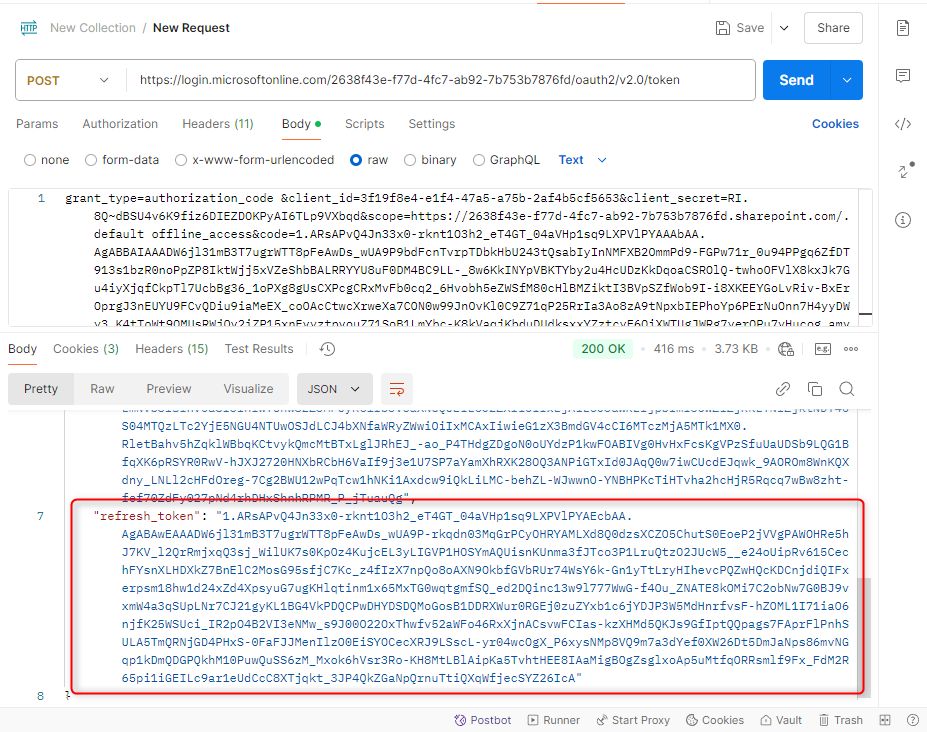This screenshot has height=732, width=927.
Task: Select the raw body type radio
Action: (x=356, y=160)
